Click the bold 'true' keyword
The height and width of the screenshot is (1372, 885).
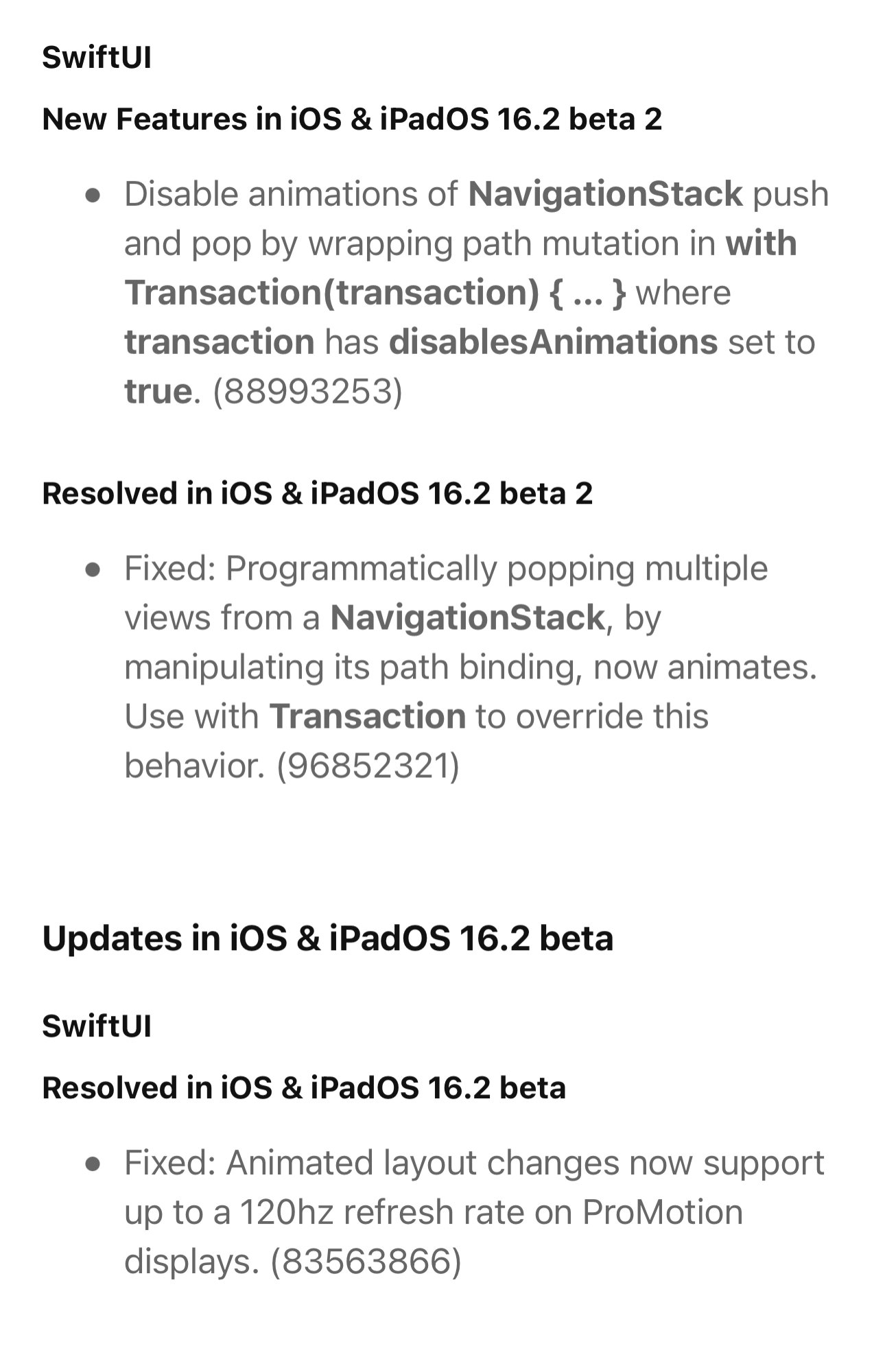(158, 391)
